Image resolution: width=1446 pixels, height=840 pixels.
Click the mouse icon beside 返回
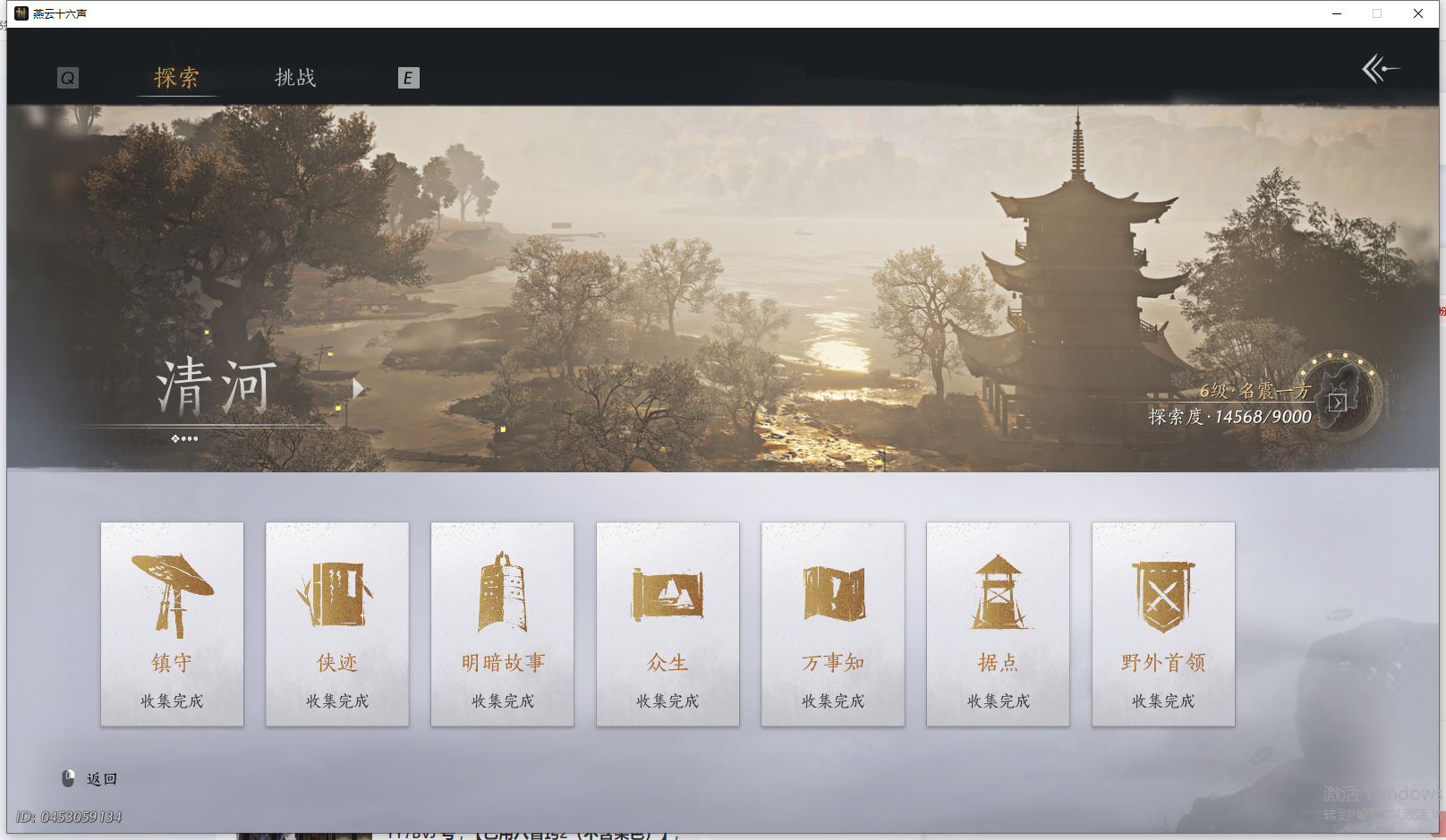pyautogui.click(x=68, y=777)
